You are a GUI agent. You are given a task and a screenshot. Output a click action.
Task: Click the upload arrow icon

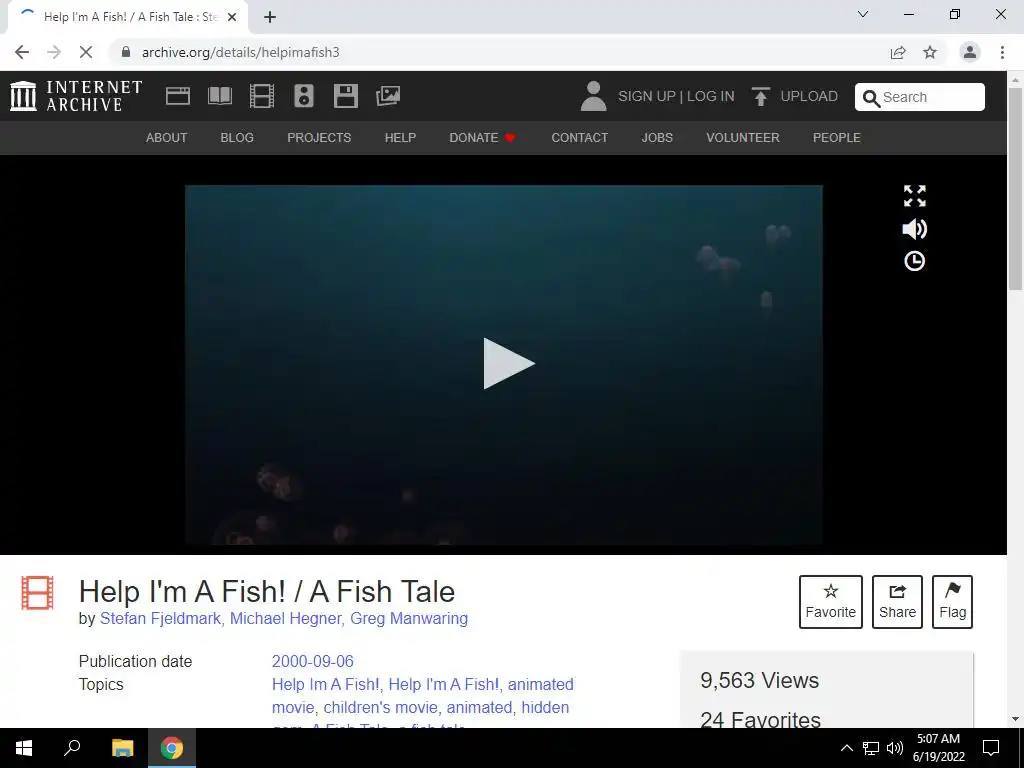(760, 96)
